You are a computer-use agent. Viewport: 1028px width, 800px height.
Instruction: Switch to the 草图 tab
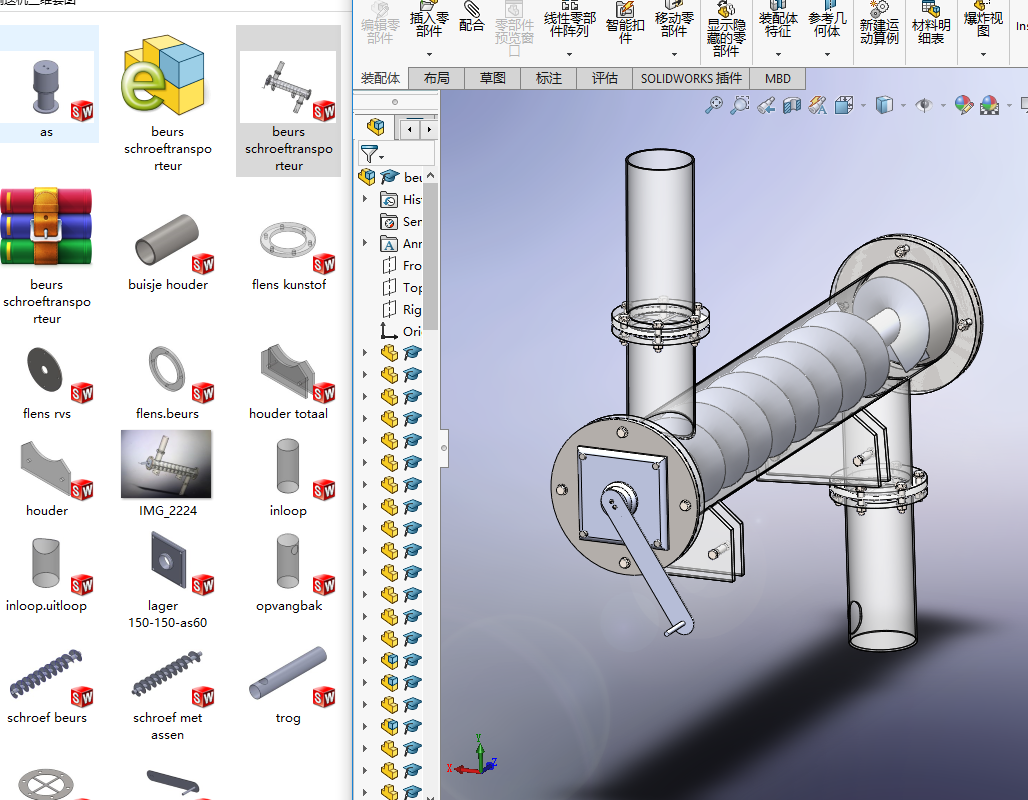492,78
